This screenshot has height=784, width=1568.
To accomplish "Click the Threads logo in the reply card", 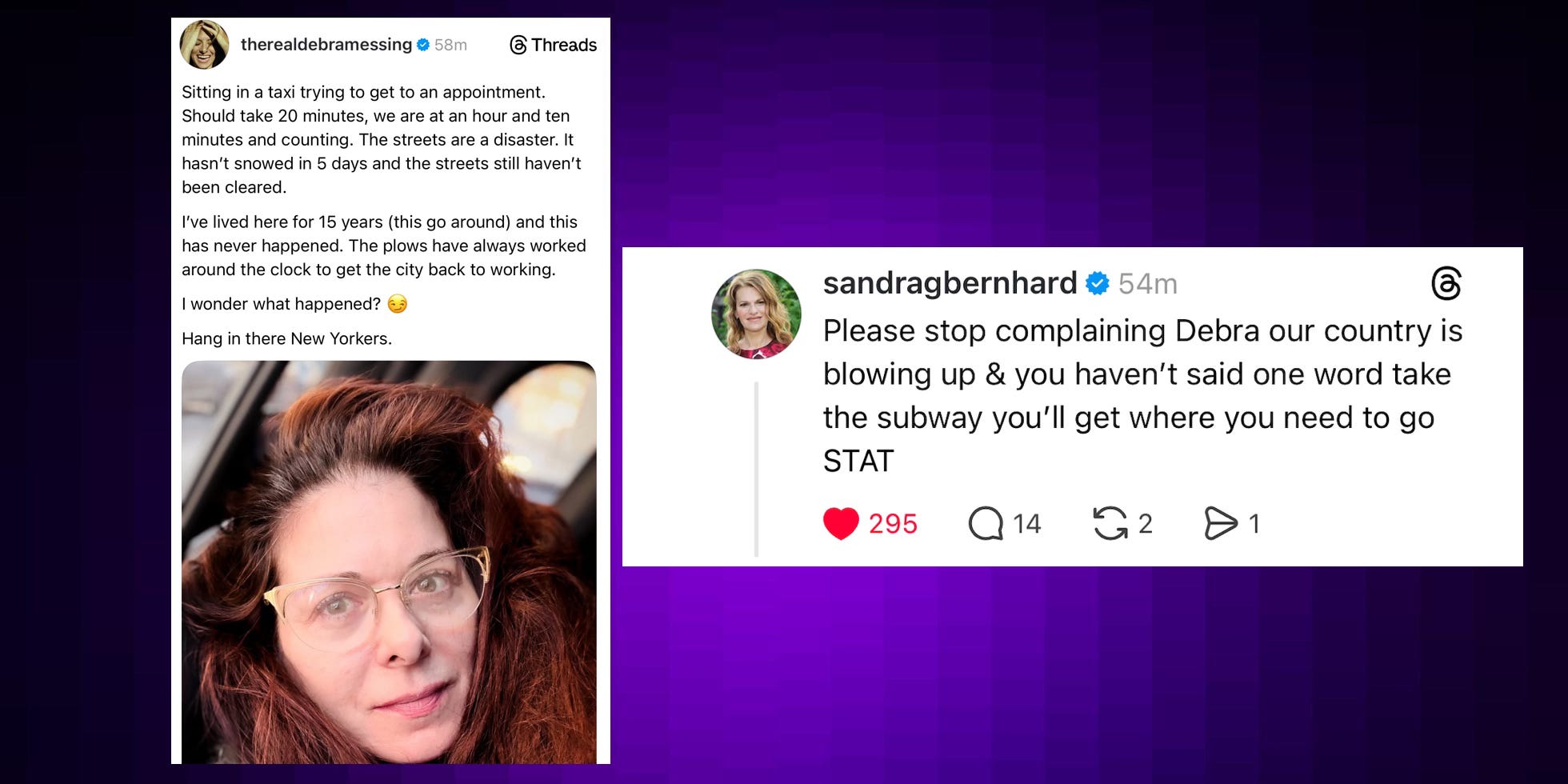I will pyautogui.click(x=1446, y=283).
